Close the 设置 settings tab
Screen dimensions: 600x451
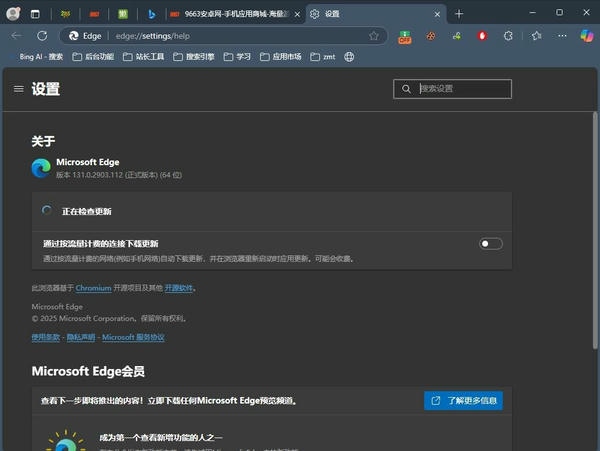click(437, 15)
